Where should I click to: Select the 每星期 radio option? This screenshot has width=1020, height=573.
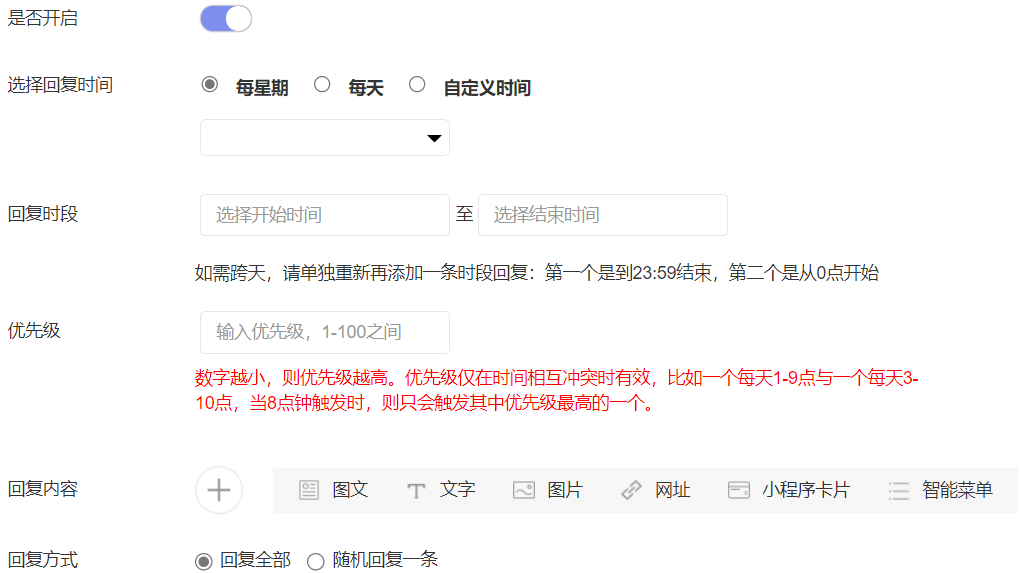point(209,85)
